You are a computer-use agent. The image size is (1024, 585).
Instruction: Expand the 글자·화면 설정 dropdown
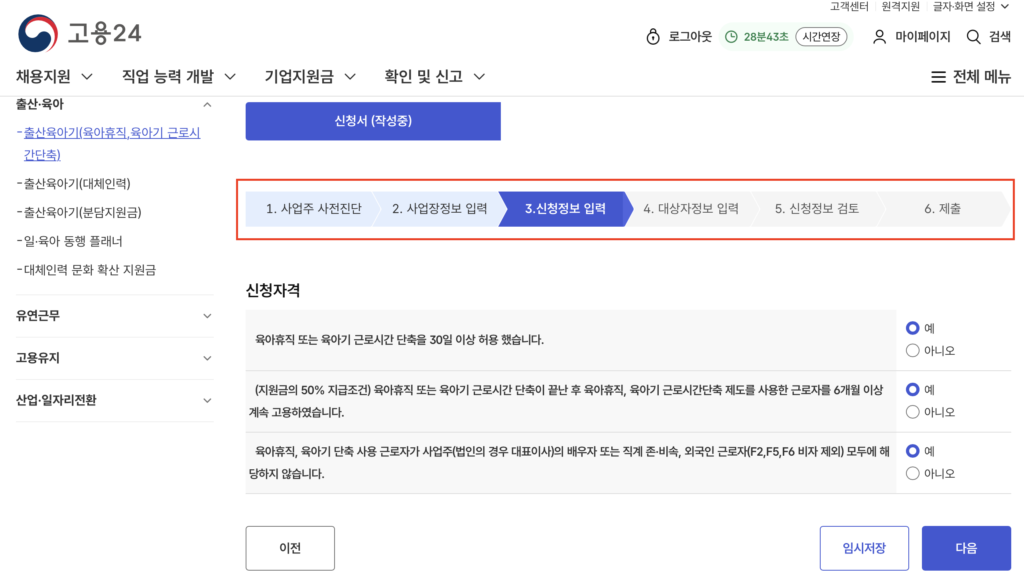coord(1015,6)
